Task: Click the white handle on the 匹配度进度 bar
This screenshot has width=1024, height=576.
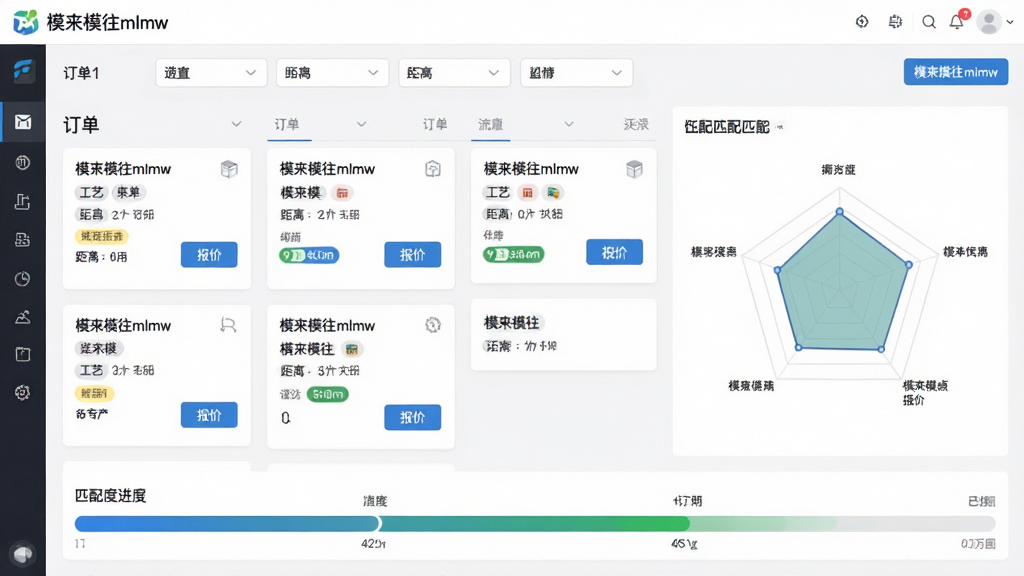Action: coord(378,523)
